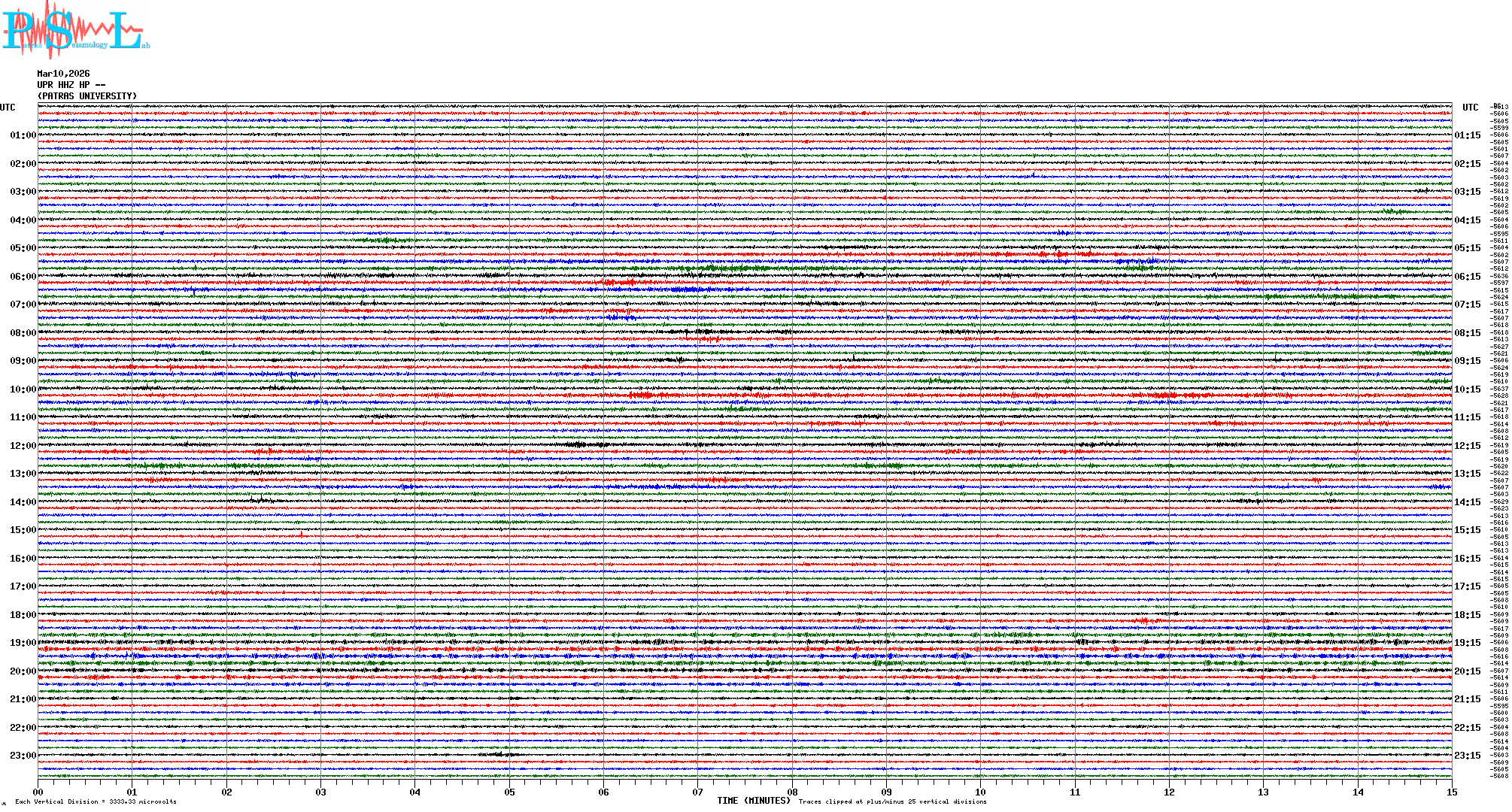Click the 12:15 time label on right
Viewport: 1512px width, 812px height.
tap(1467, 446)
